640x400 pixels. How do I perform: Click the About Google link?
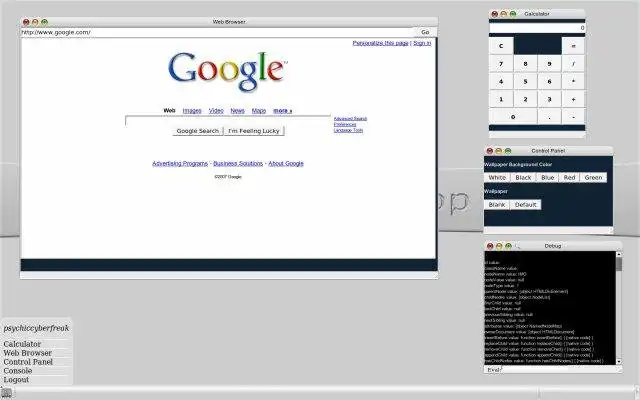coord(286,163)
